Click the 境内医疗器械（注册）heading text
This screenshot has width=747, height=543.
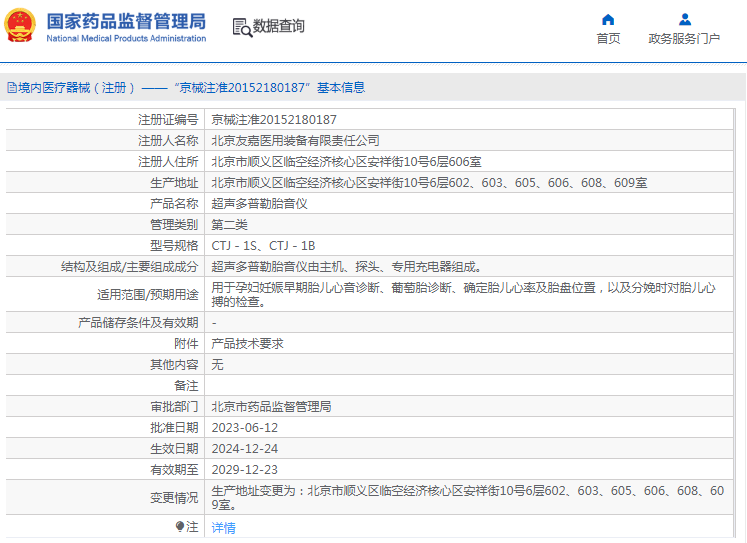pyautogui.click(x=77, y=88)
